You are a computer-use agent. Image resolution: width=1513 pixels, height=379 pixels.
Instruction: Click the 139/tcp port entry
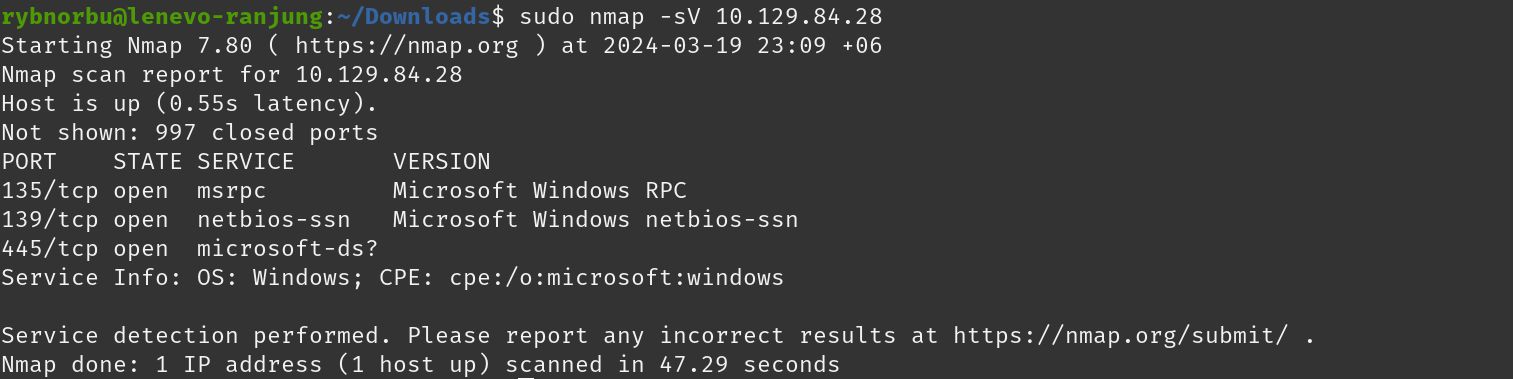click(x=49, y=219)
